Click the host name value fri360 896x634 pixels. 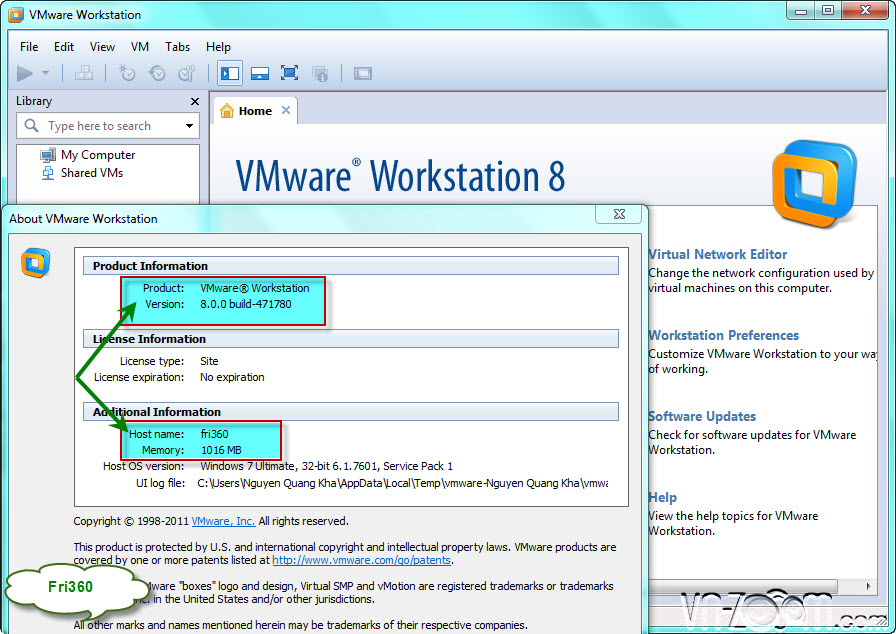(x=214, y=434)
